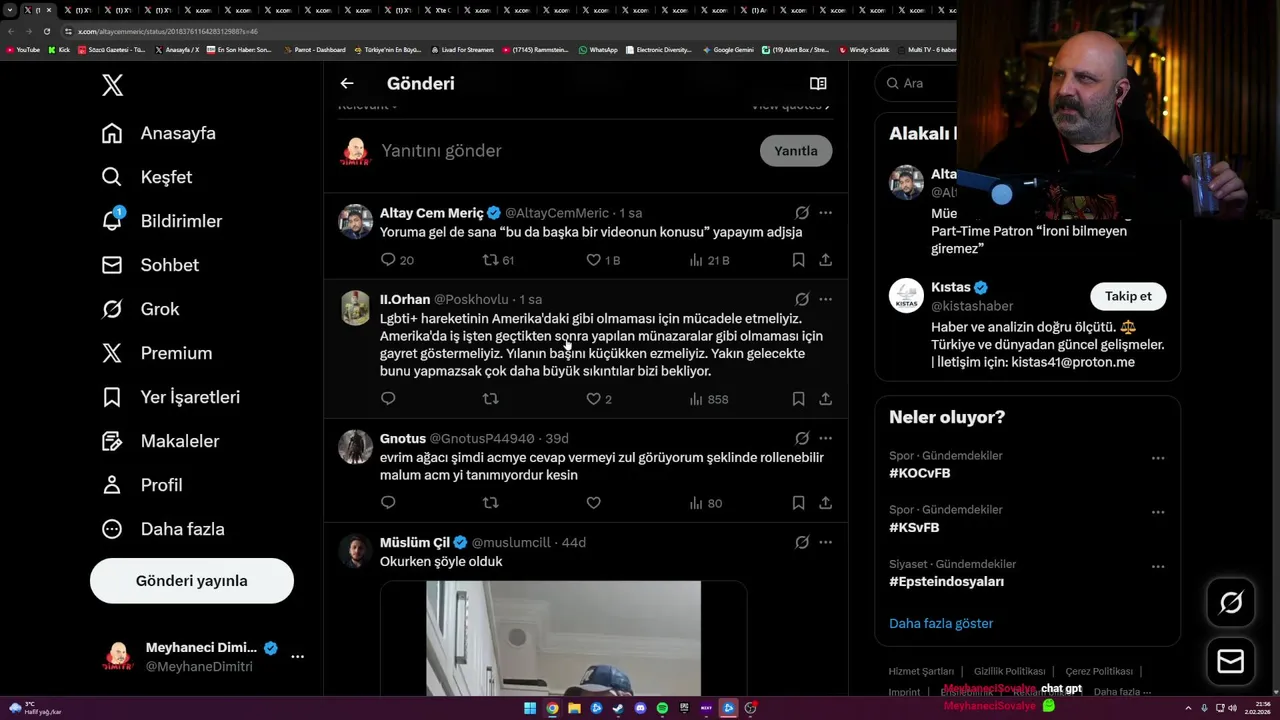Open Windows Start menu
This screenshot has height=720, width=1280.
tap(529, 708)
